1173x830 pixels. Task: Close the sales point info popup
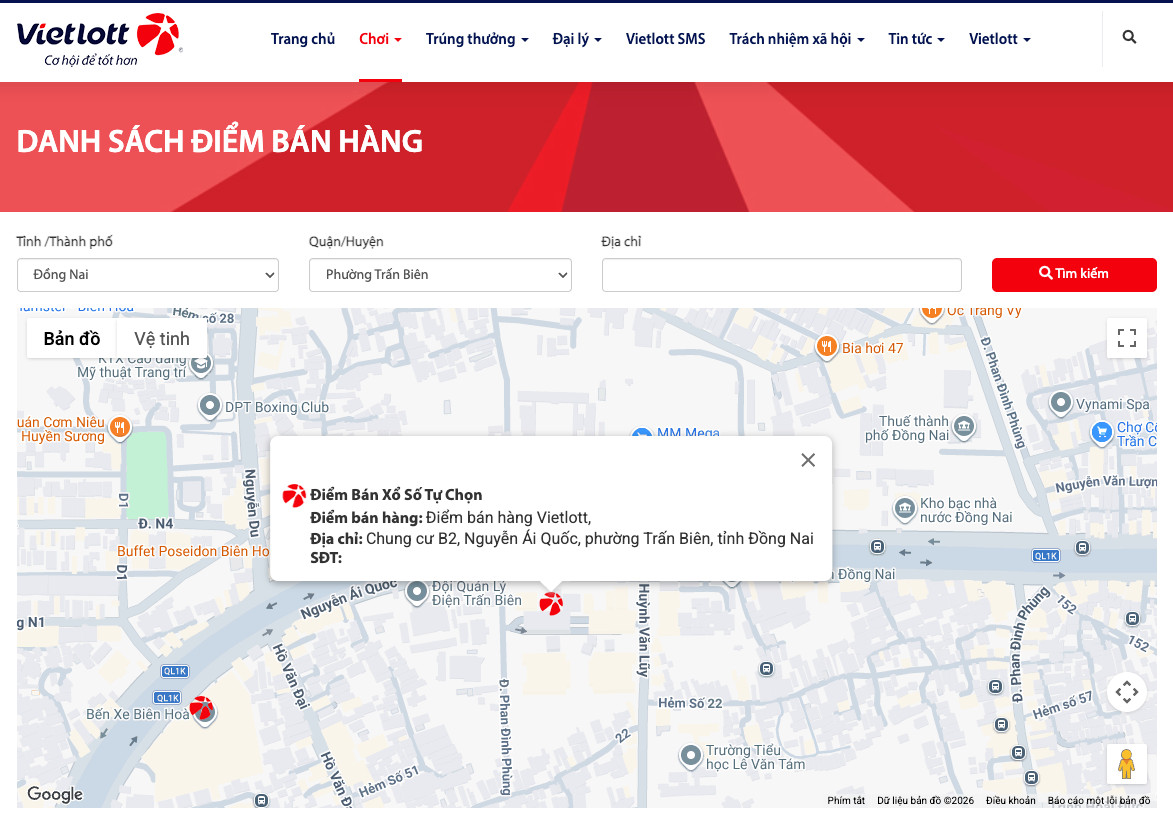tap(808, 460)
